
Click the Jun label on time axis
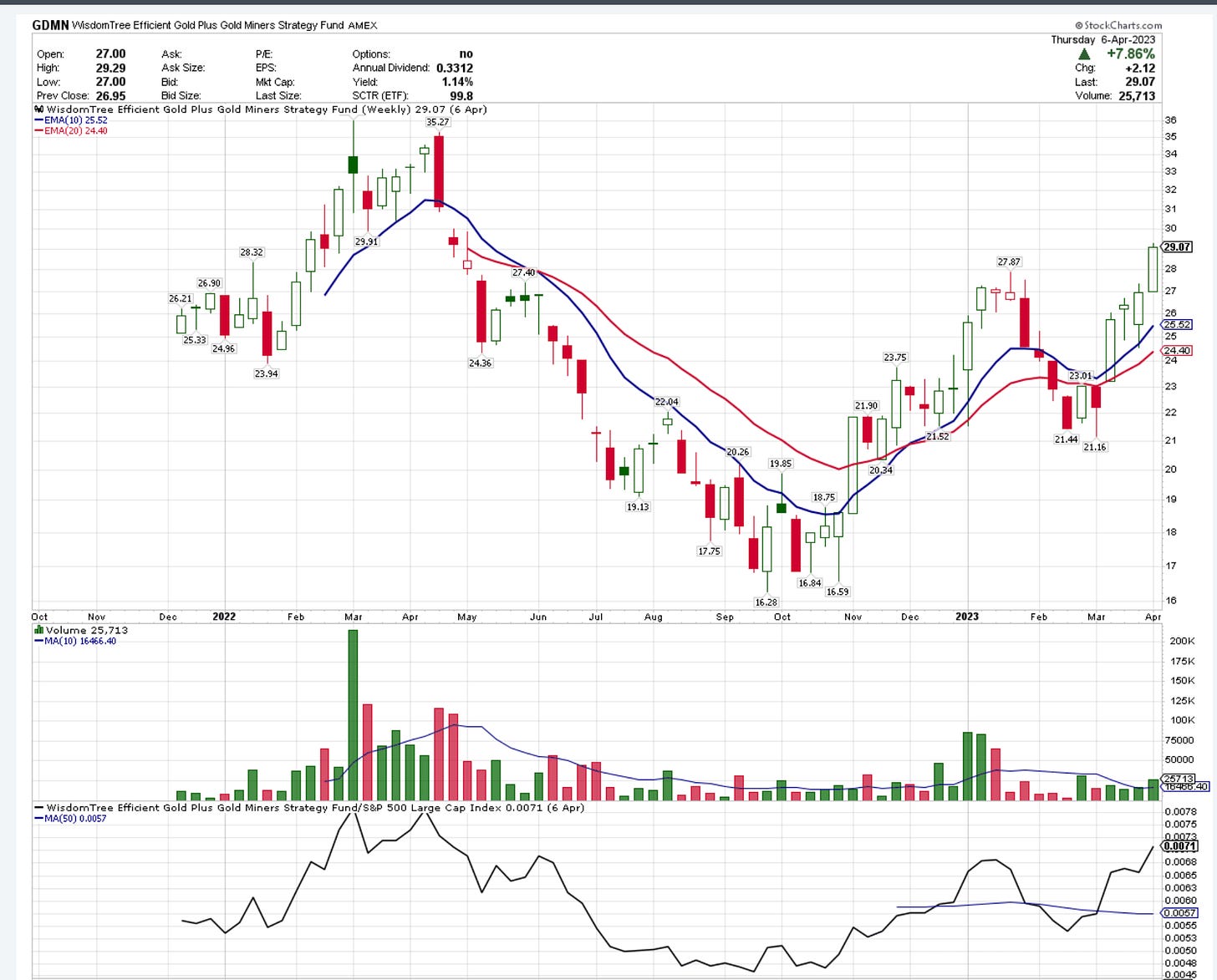pyautogui.click(x=538, y=617)
